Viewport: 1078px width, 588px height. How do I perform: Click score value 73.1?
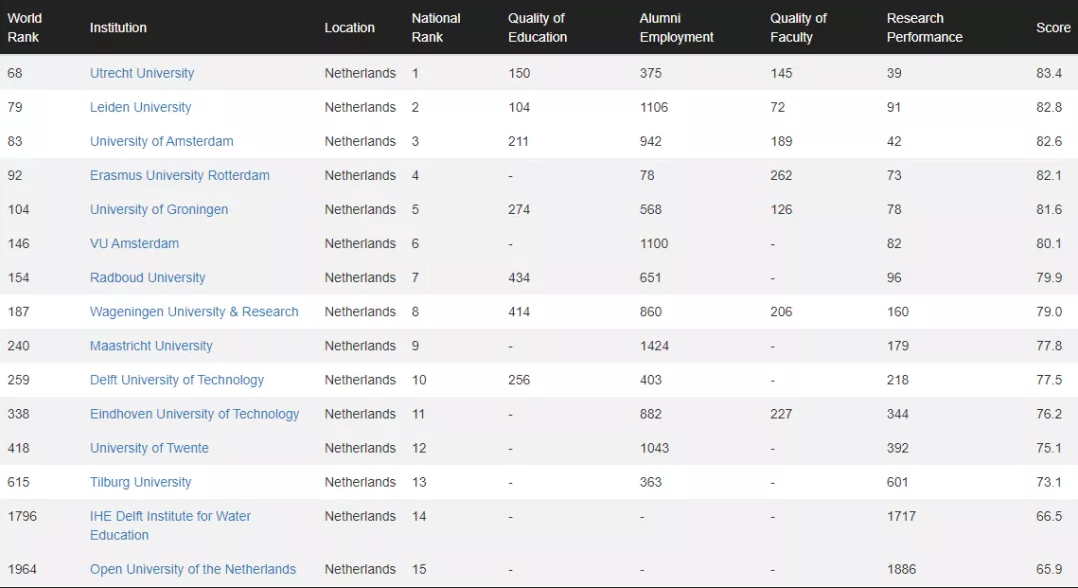(1049, 482)
